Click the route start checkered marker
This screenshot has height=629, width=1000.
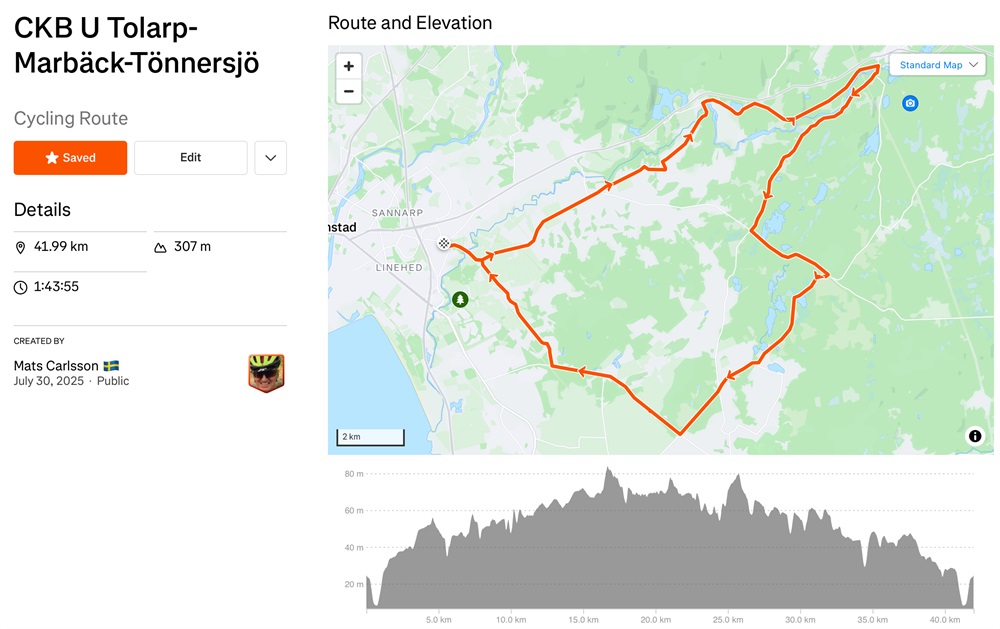(x=444, y=243)
